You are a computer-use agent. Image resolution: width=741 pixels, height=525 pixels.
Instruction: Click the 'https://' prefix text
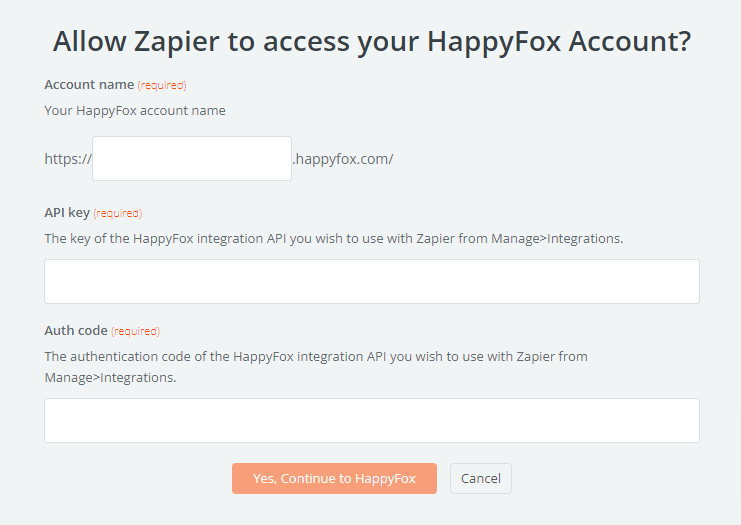coord(68,159)
